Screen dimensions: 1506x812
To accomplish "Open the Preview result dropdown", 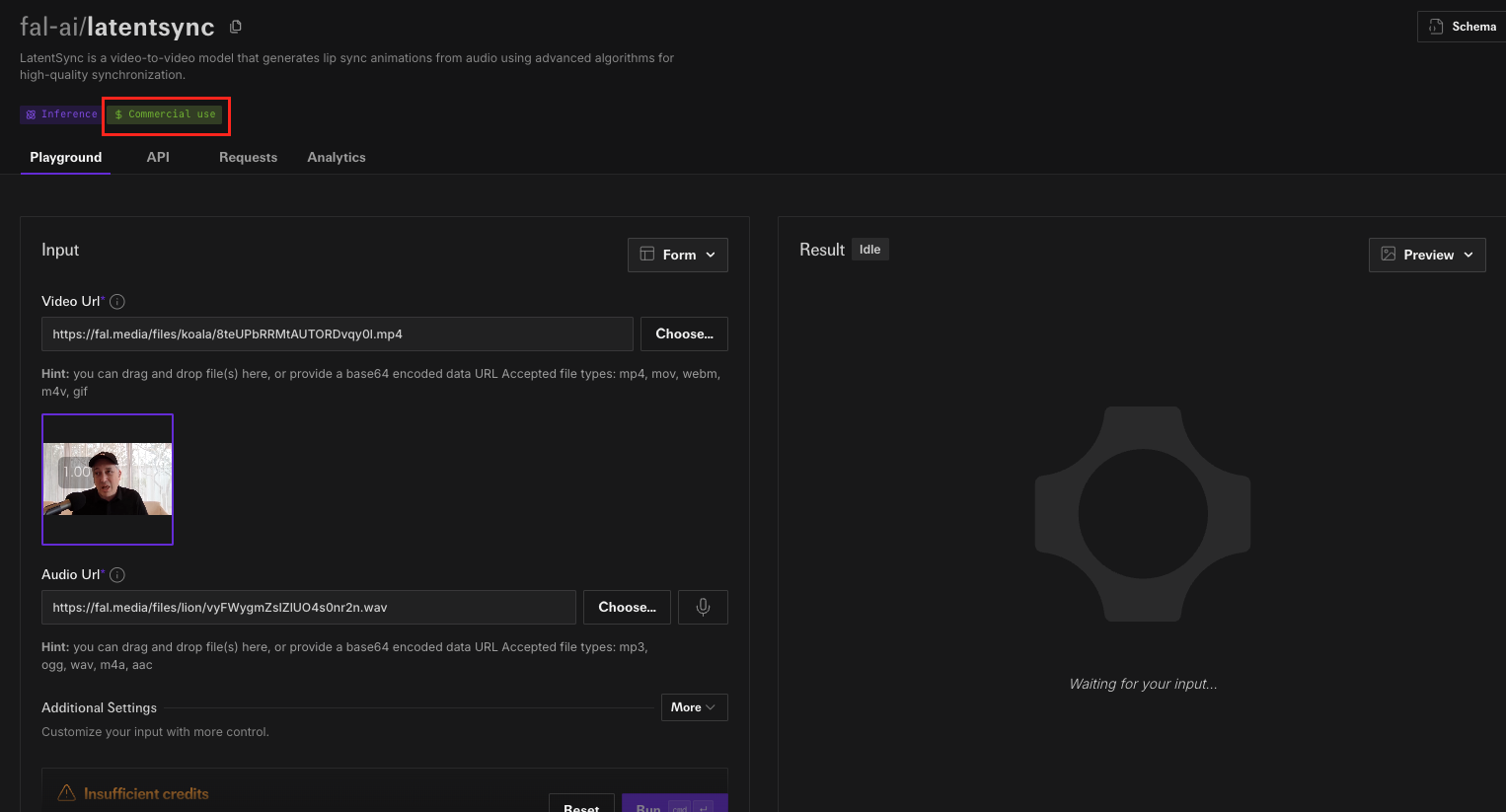I will [1426, 255].
